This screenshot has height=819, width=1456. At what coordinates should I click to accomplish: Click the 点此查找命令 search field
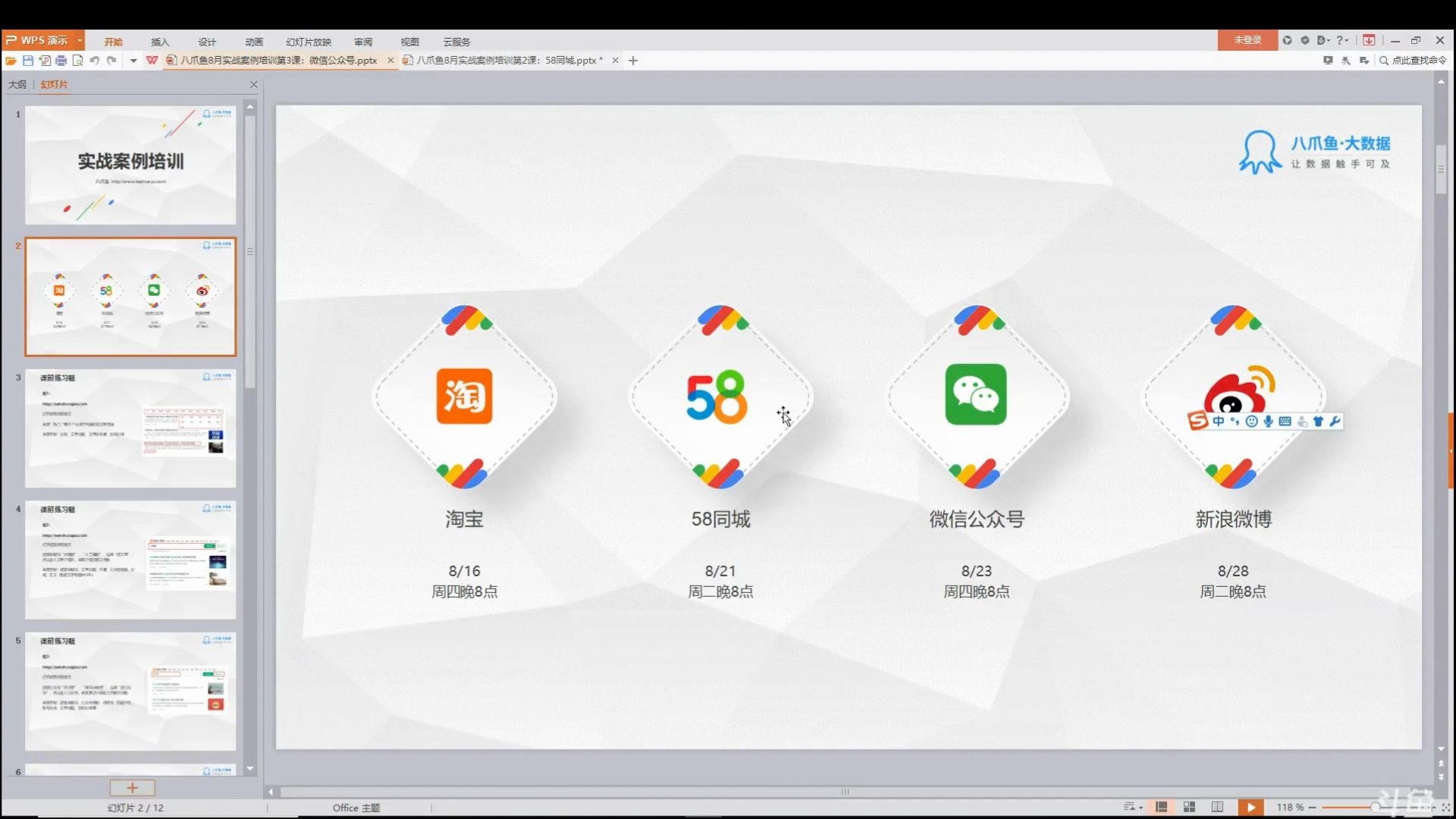(1414, 61)
